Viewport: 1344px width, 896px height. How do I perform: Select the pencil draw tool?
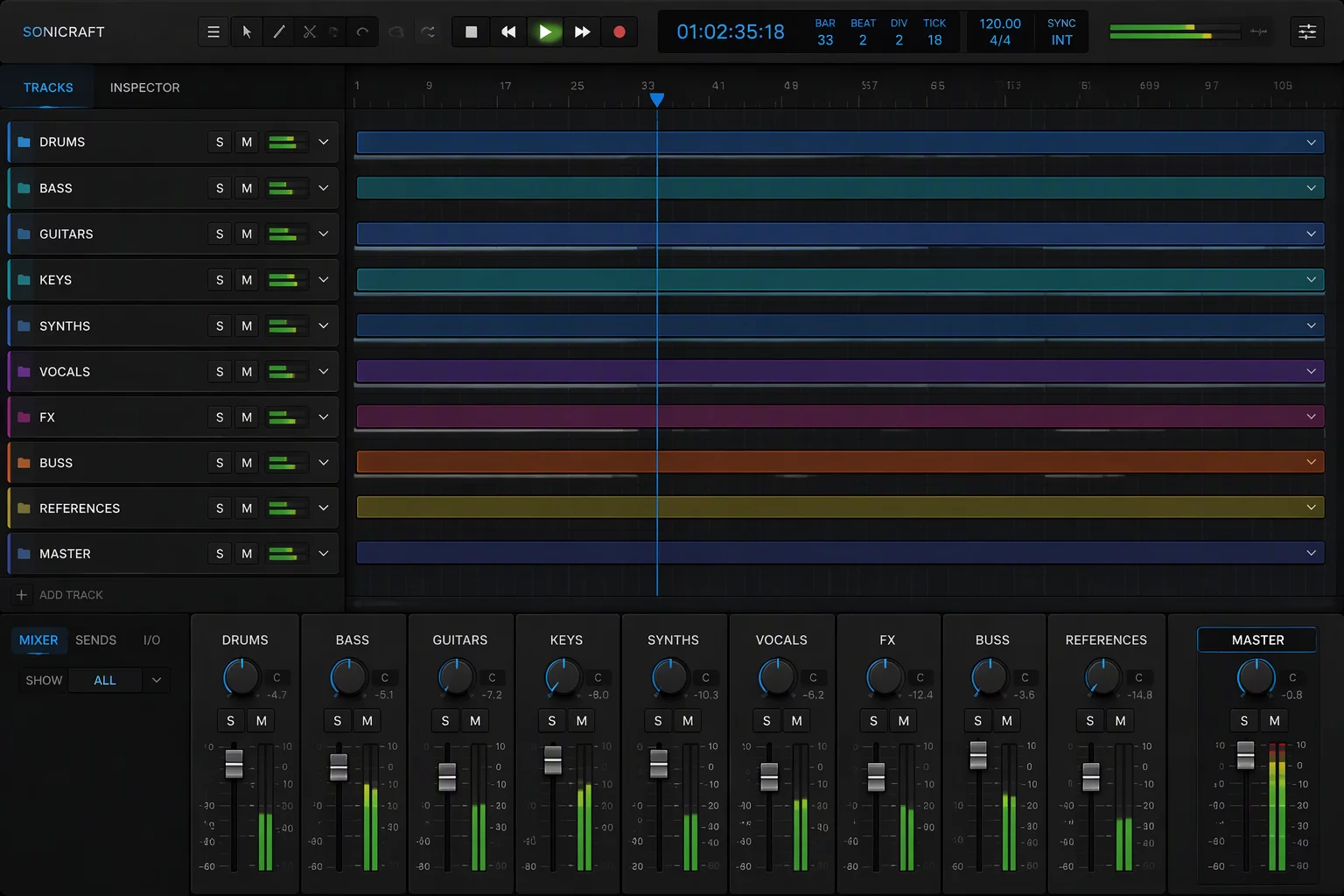click(279, 32)
